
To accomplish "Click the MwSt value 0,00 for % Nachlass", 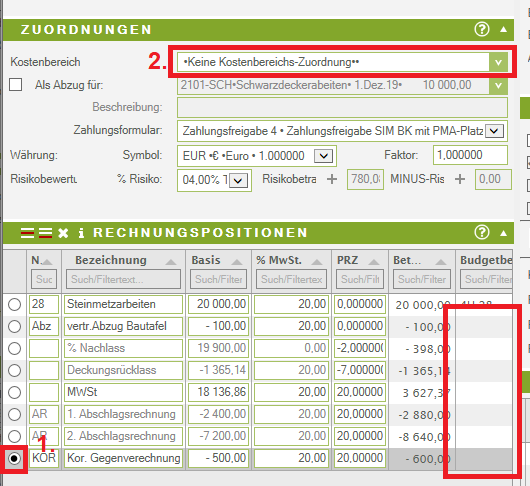I will [291, 348].
